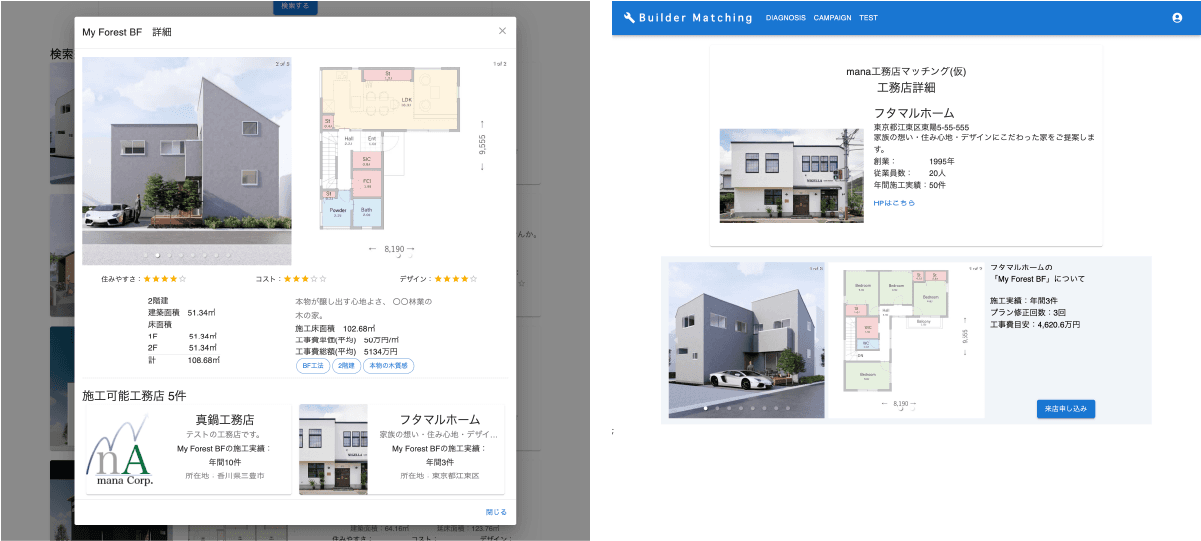1201x541 pixels.
Task: Follow the HPはこちら link
Action: coord(894,203)
